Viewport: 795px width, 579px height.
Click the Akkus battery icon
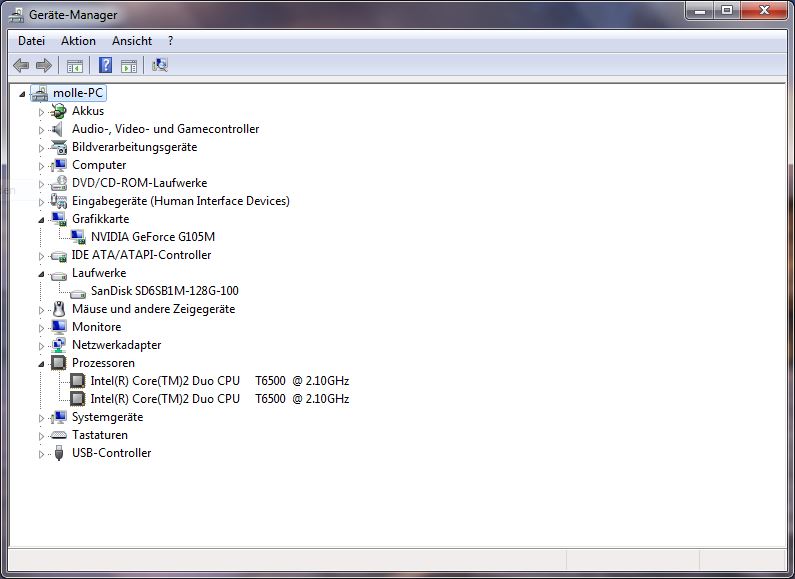(x=59, y=111)
